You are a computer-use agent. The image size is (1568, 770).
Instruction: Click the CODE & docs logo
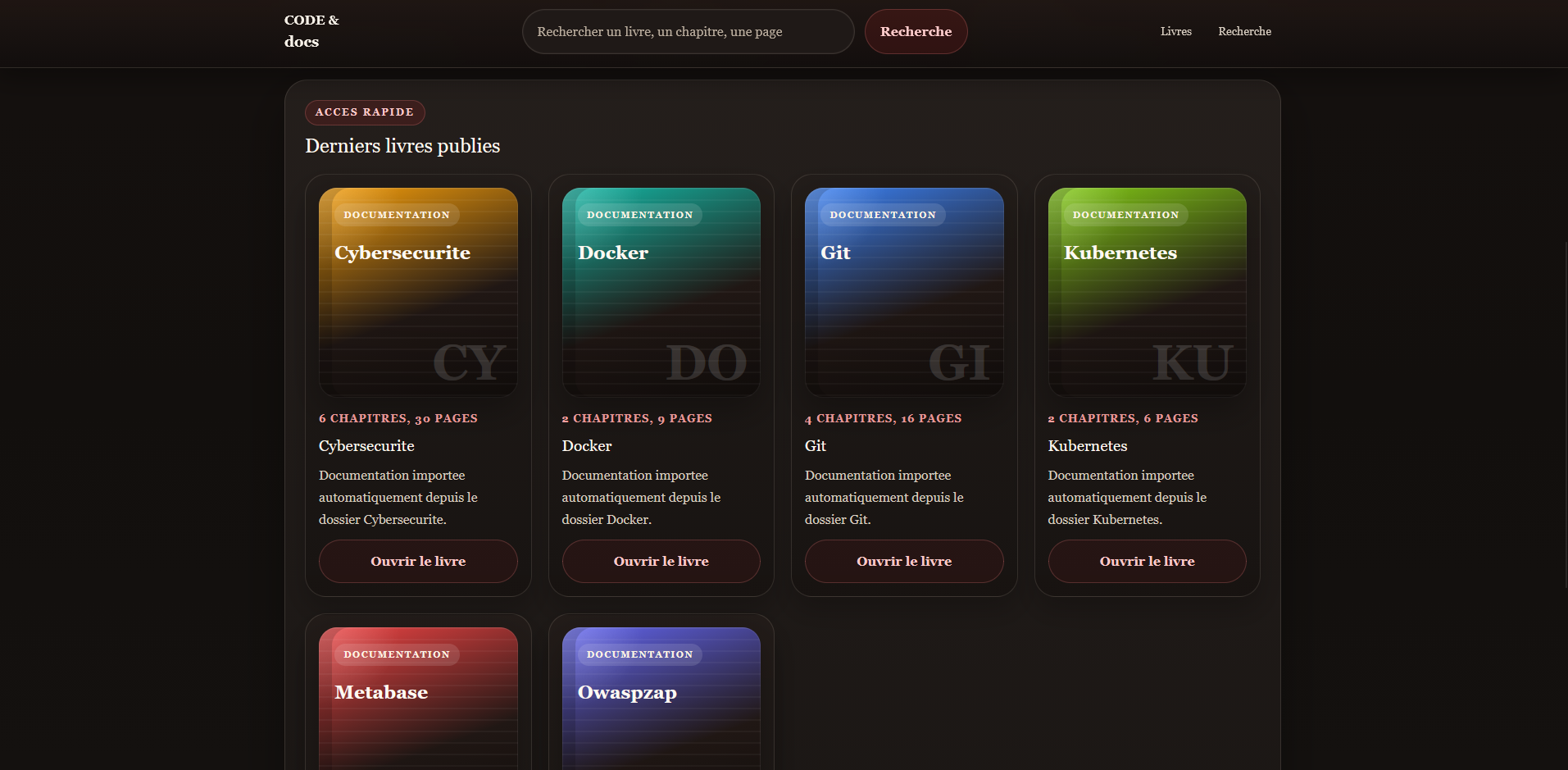tap(311, 31)
